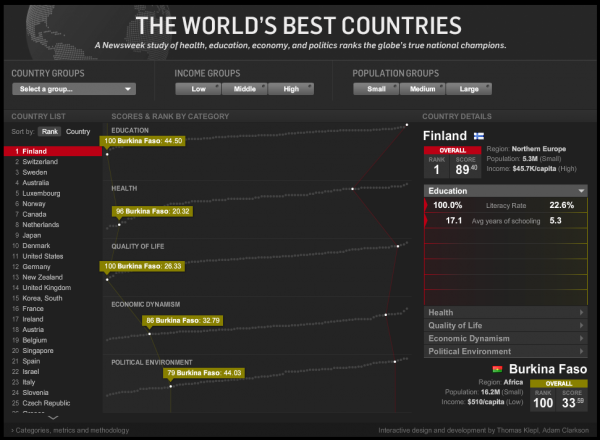
Task: Select Sweden in the country list
Action: coord(53,172)
